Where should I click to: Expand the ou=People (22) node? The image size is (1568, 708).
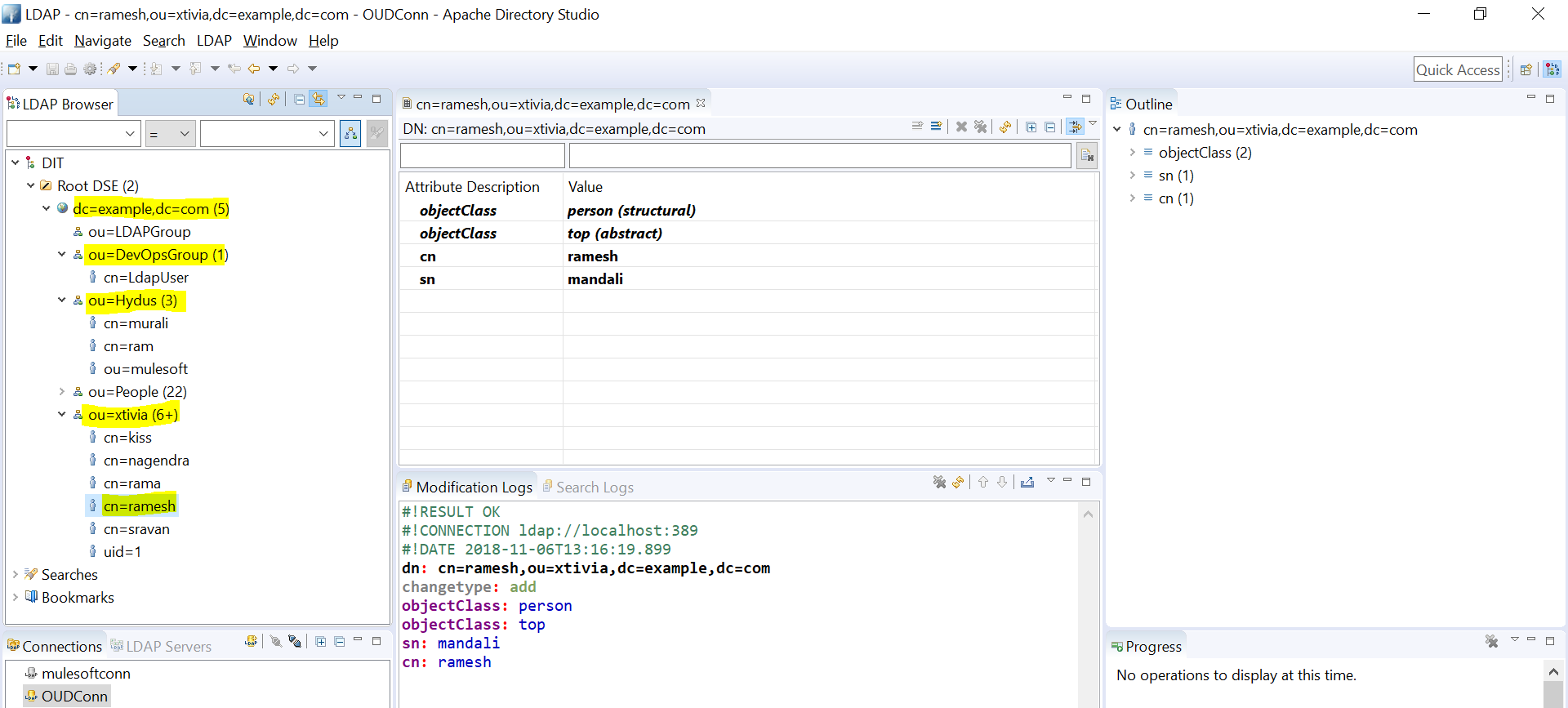[x=62, y=392]
